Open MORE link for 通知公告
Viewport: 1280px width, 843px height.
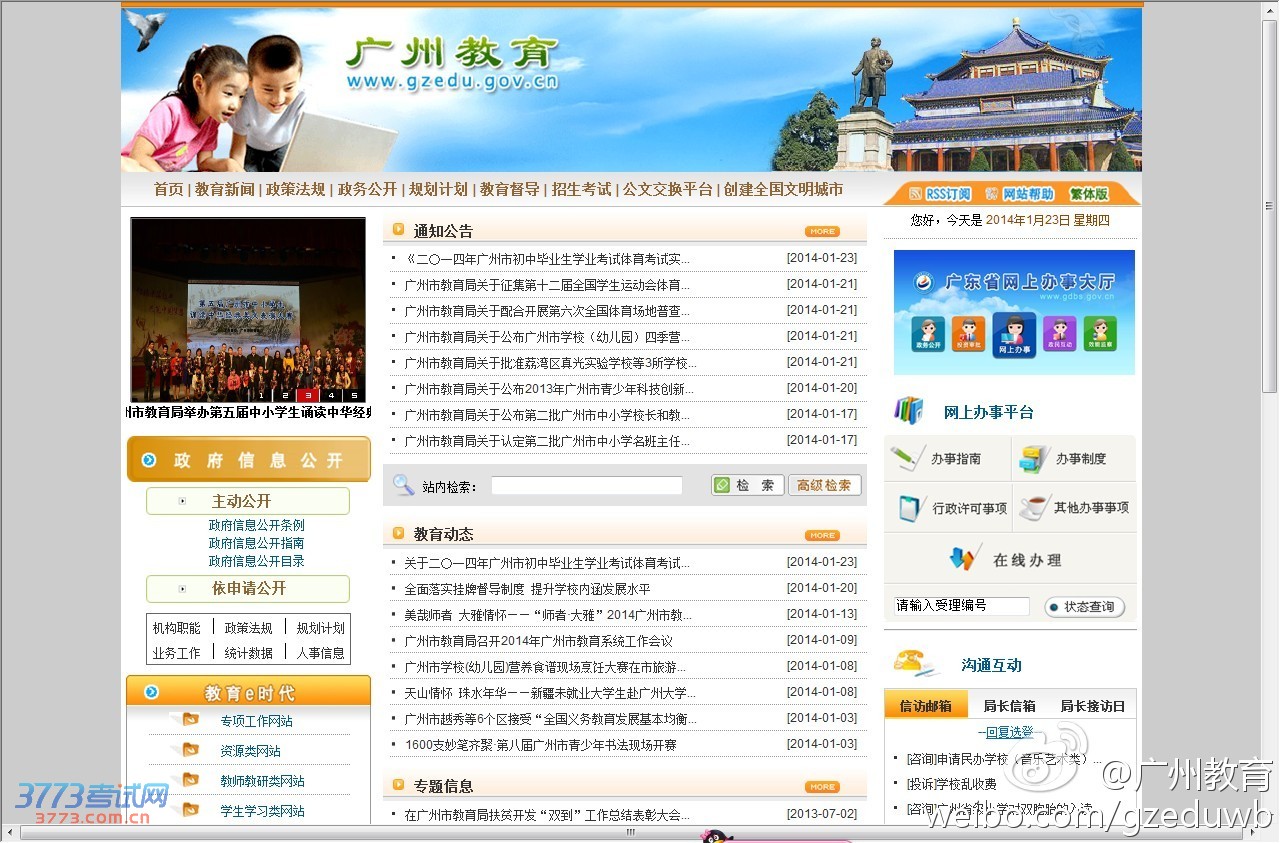[822, 232]
